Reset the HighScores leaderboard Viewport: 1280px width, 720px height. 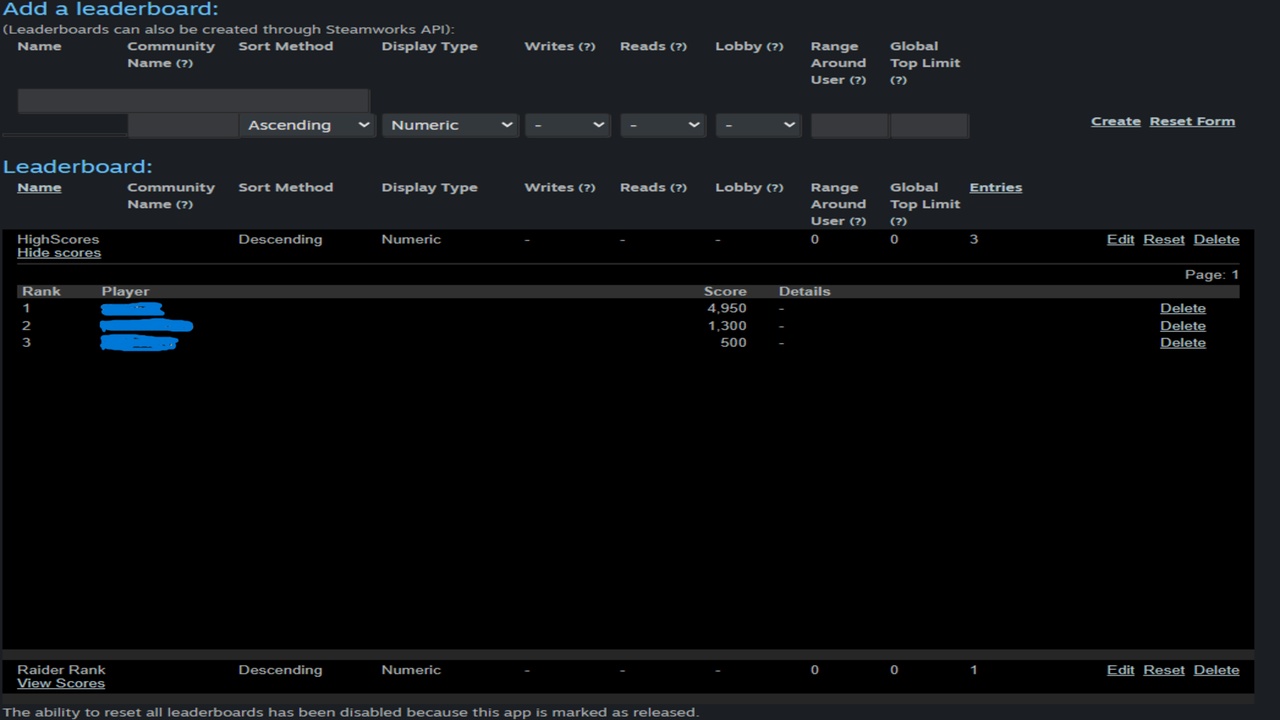point(1164,239)
